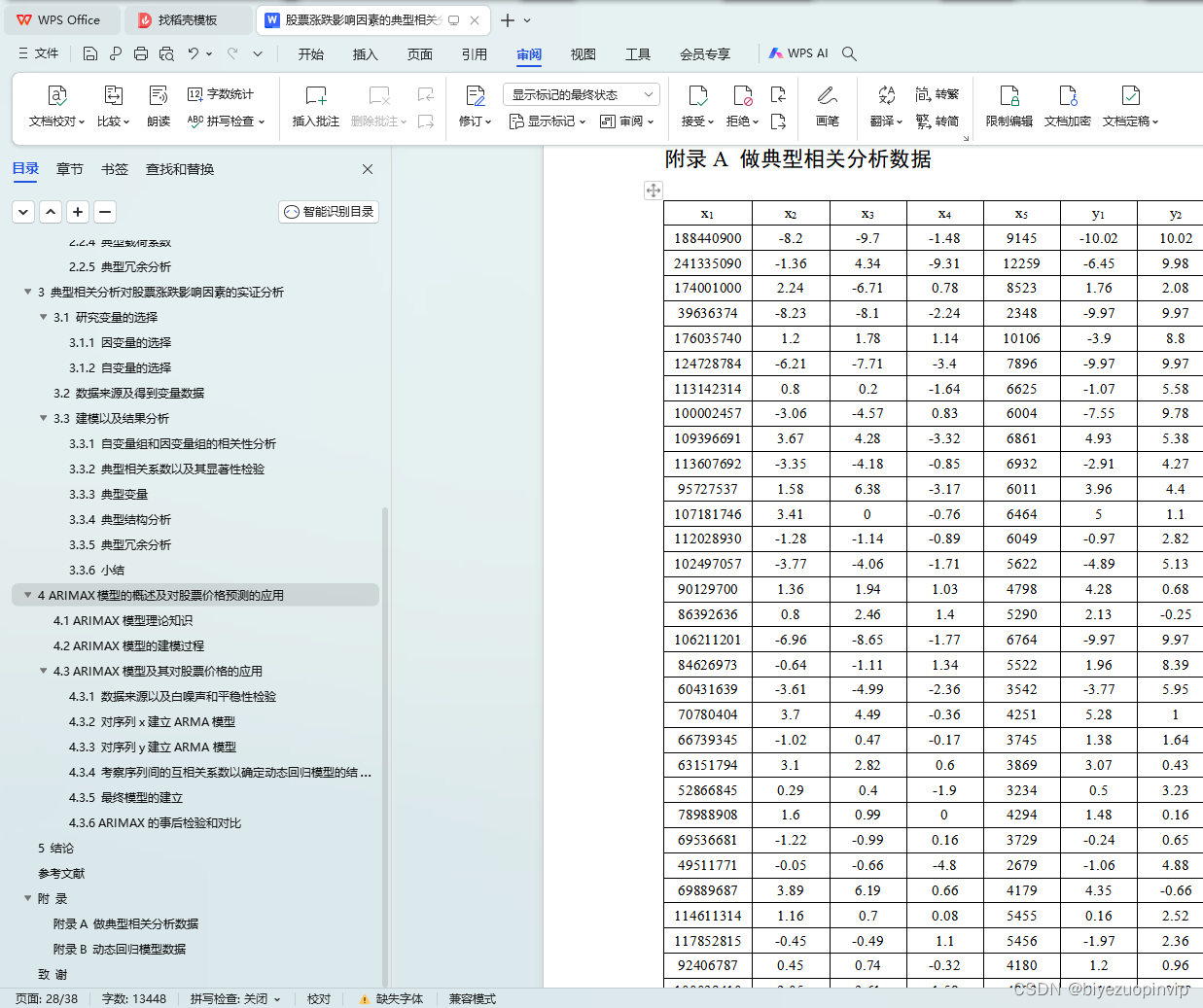Viewport: 1203px width, 1008px height.
Task: Close the navigation pane
Action: (368, 169)
